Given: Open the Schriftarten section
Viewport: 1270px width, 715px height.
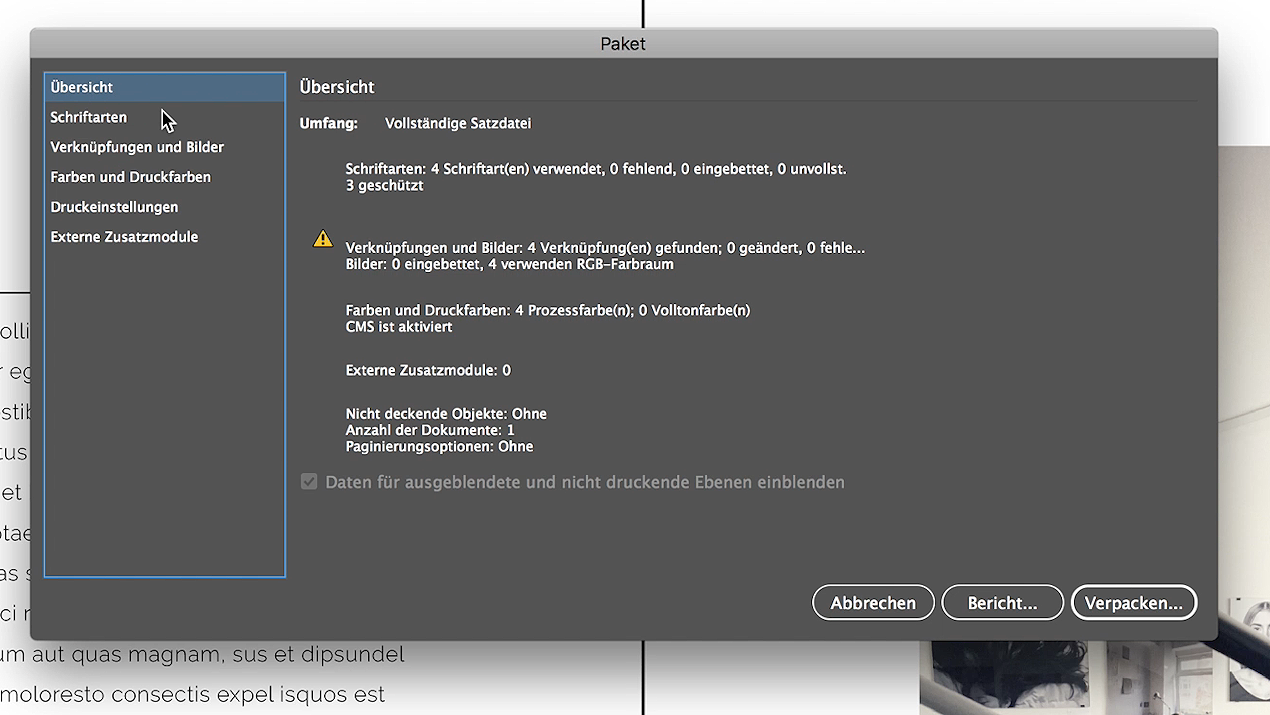Looking at the screenshot, I should click(x=89, y=117).
